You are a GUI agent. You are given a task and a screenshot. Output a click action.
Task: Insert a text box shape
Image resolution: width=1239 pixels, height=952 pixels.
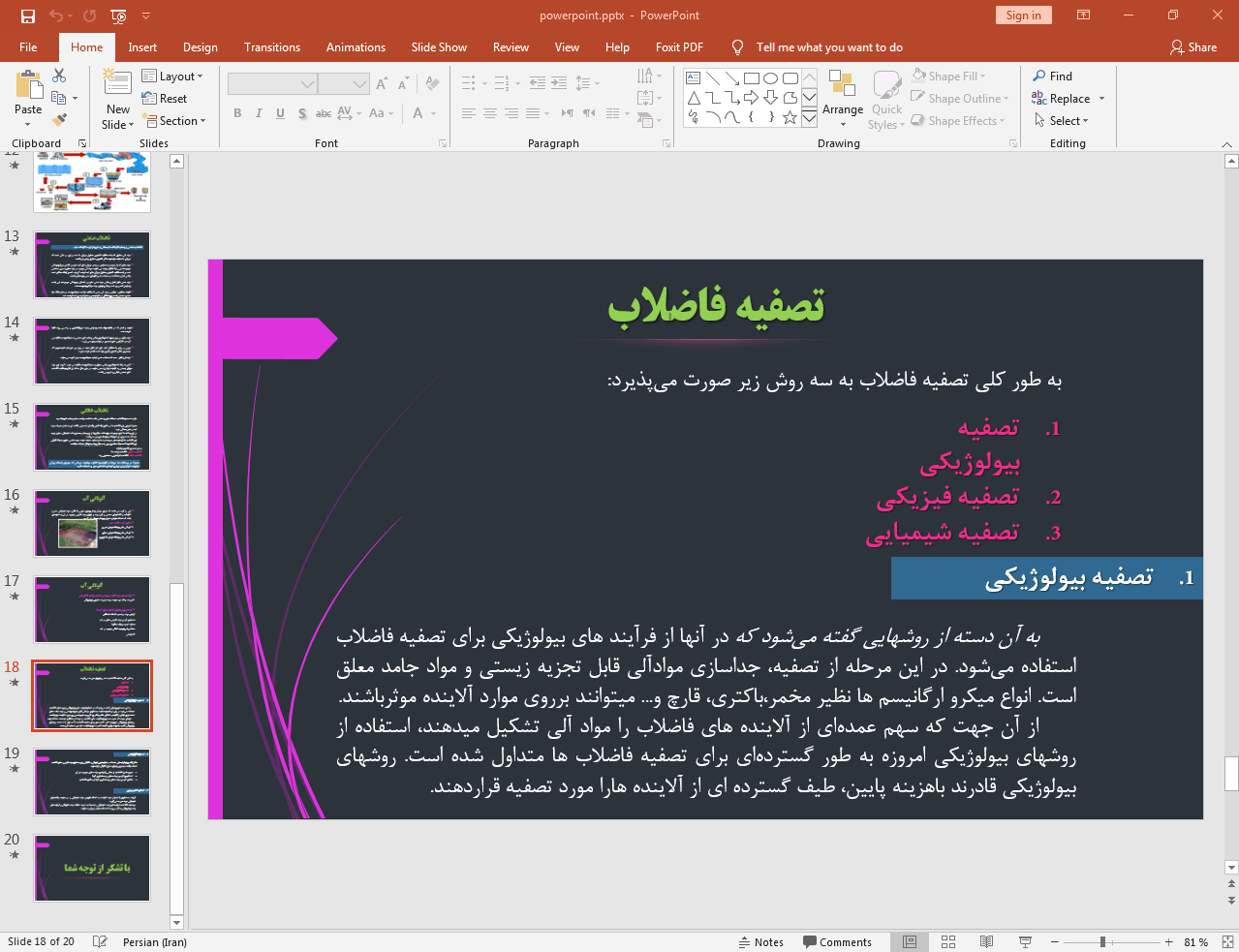pyautogui.click(x=693, y=77)
